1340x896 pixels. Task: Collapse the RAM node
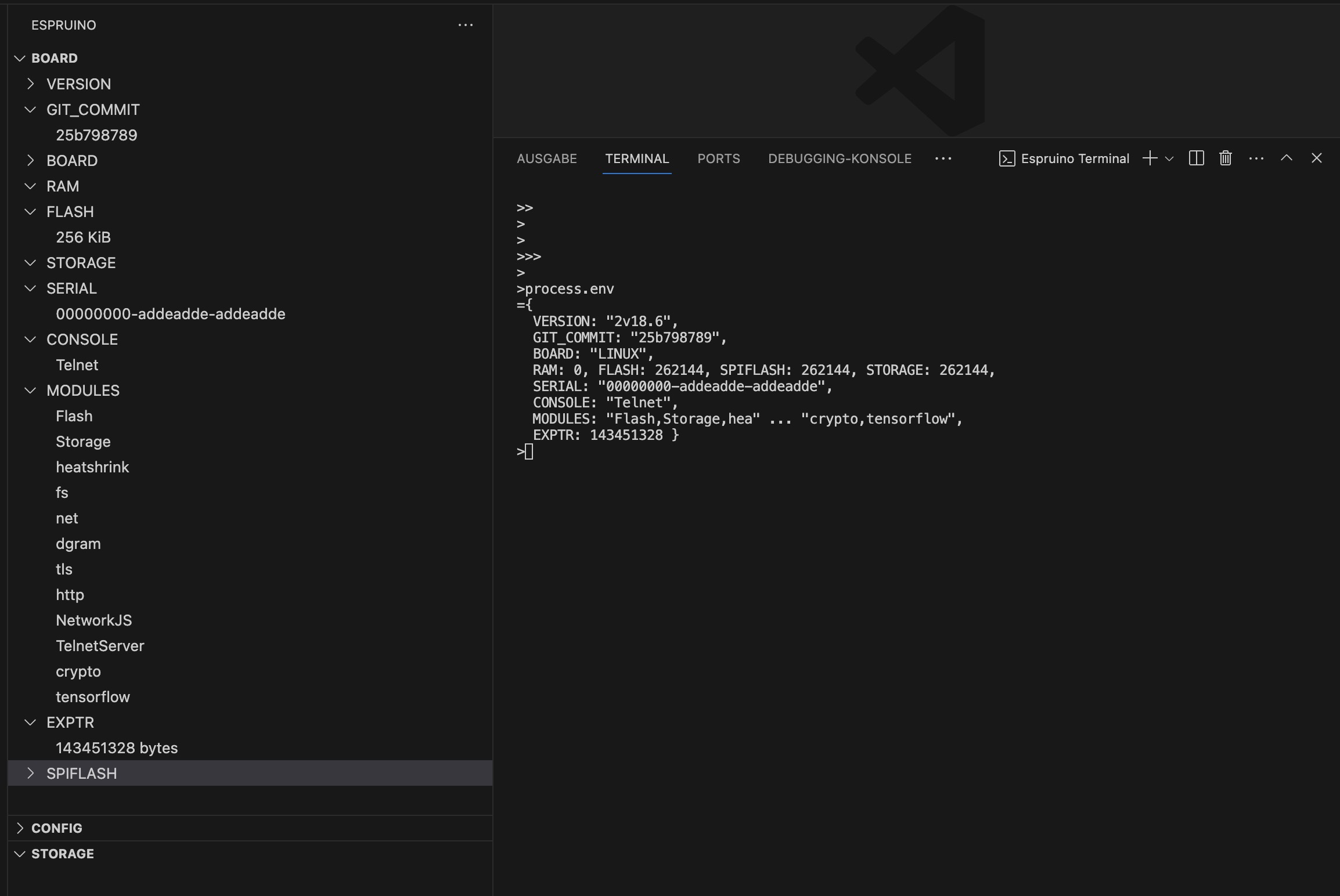[250, 186]
